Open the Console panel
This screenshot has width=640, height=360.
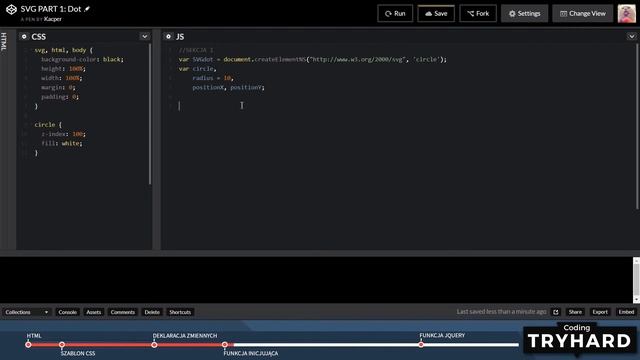click(67, 312)
